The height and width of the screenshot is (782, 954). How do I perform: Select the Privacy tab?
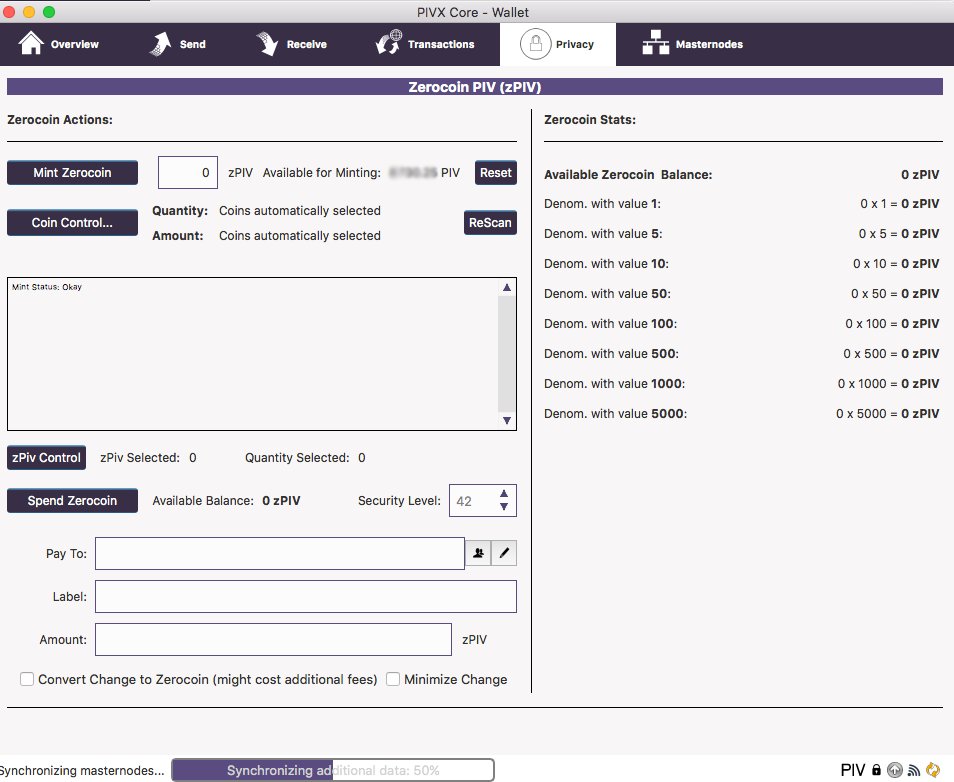pyautogui.click(x=558, y=44)
